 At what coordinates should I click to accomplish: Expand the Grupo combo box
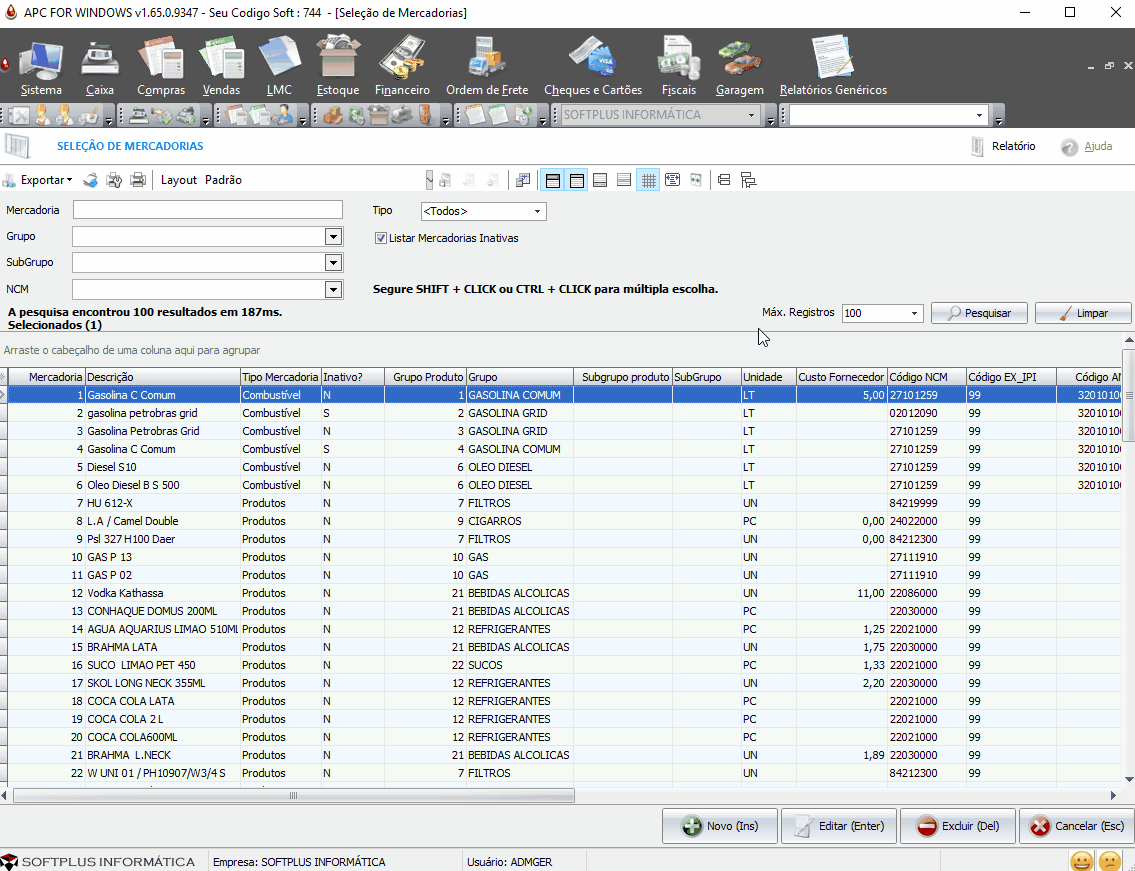tap(333, 237)
